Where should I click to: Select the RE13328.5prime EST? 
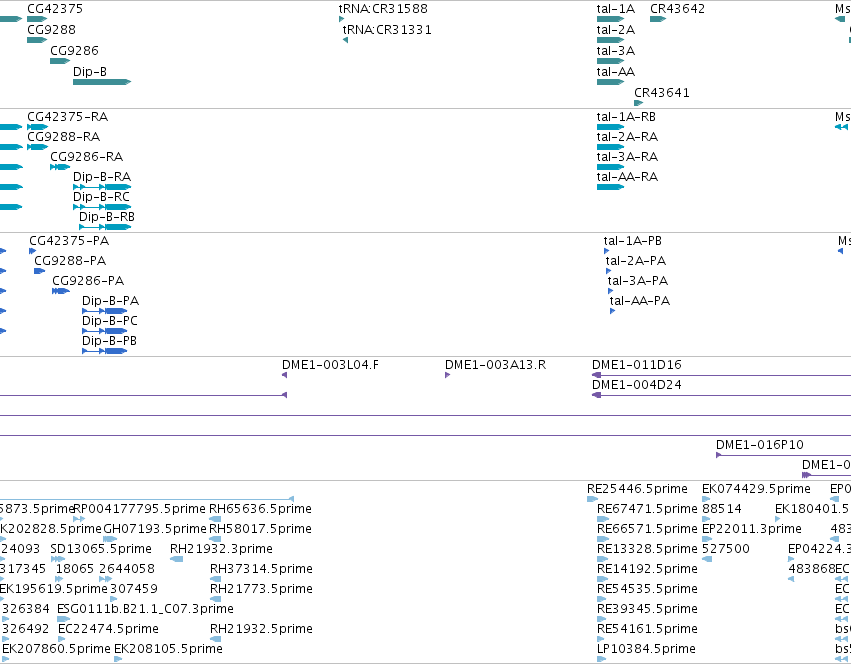pyautogui.click(x=603, y=559)
